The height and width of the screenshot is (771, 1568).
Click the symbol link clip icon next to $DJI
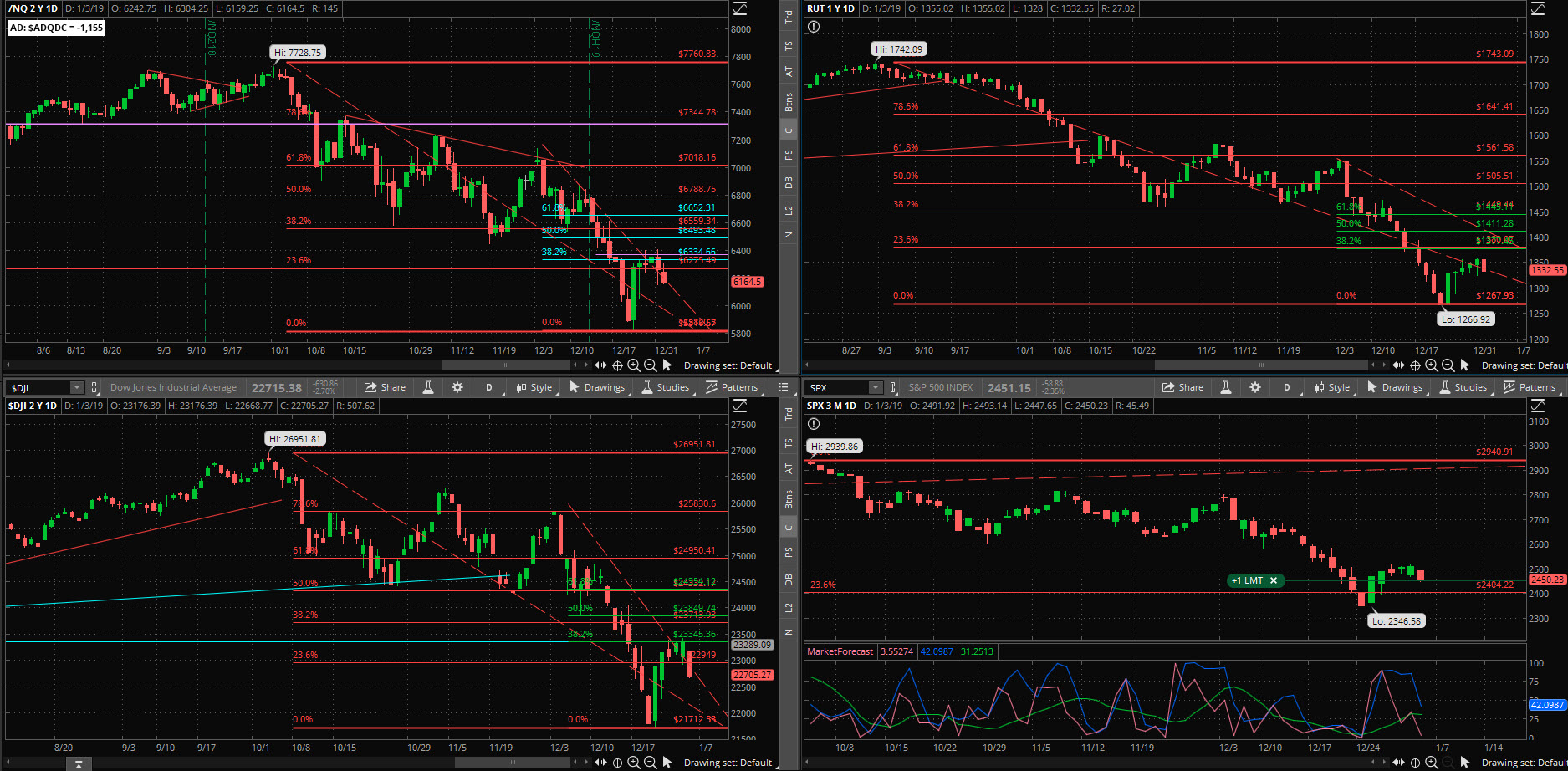coord(94,387)
